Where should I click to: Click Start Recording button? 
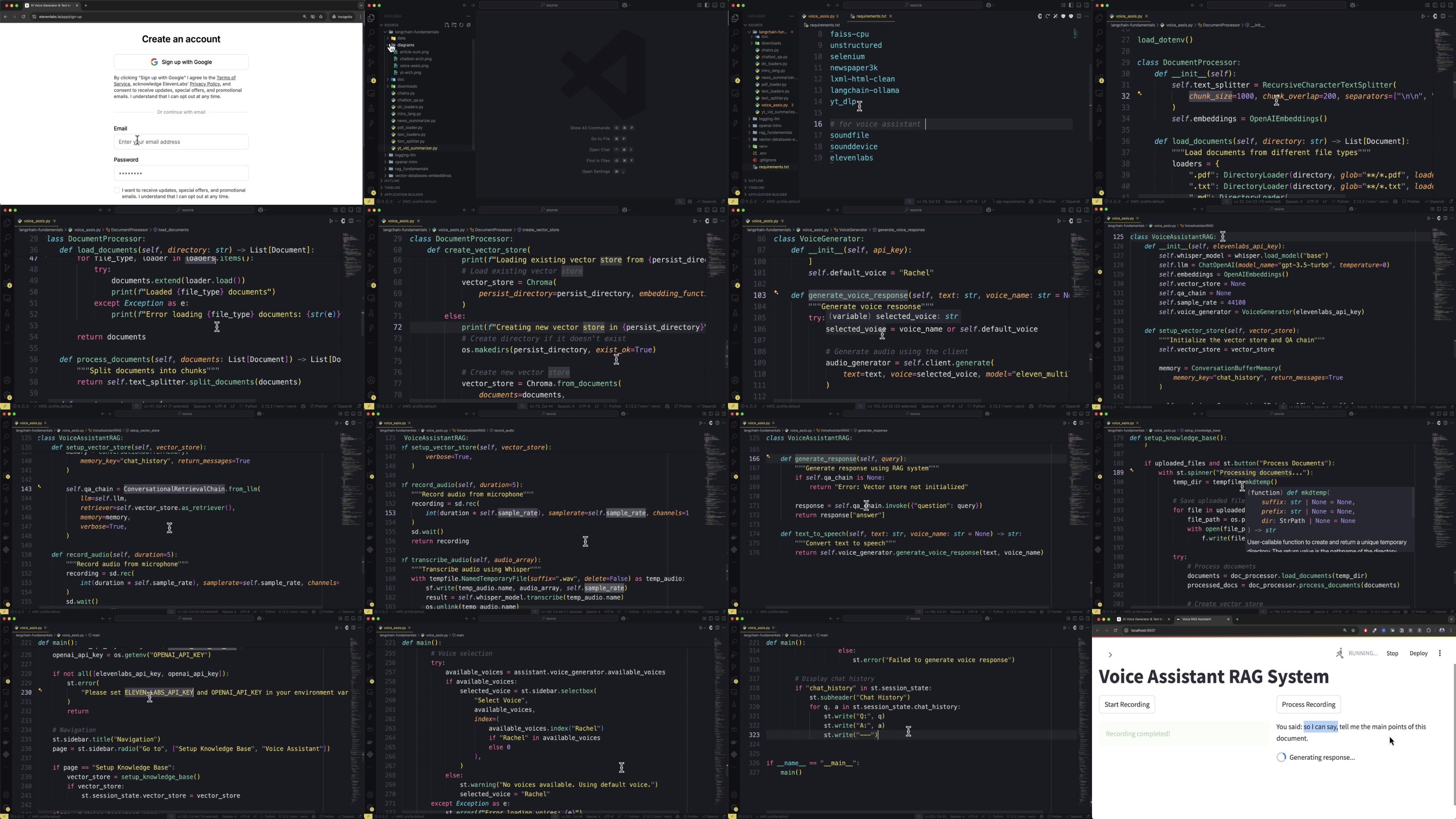1127,704
